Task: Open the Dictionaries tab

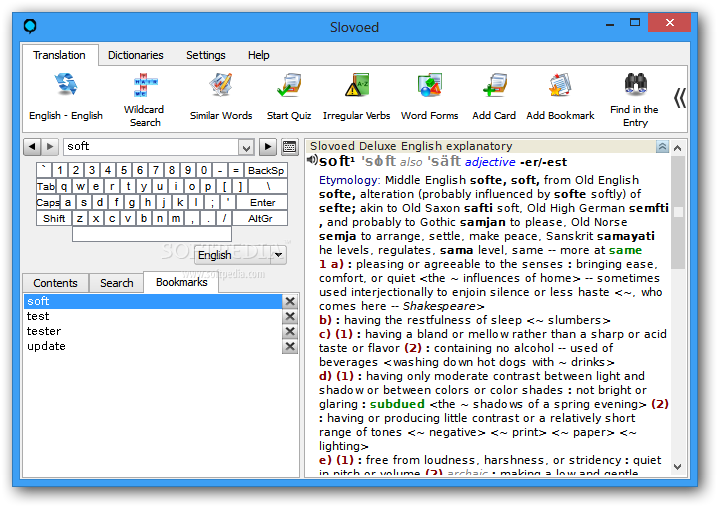Action: click(136, 55)
